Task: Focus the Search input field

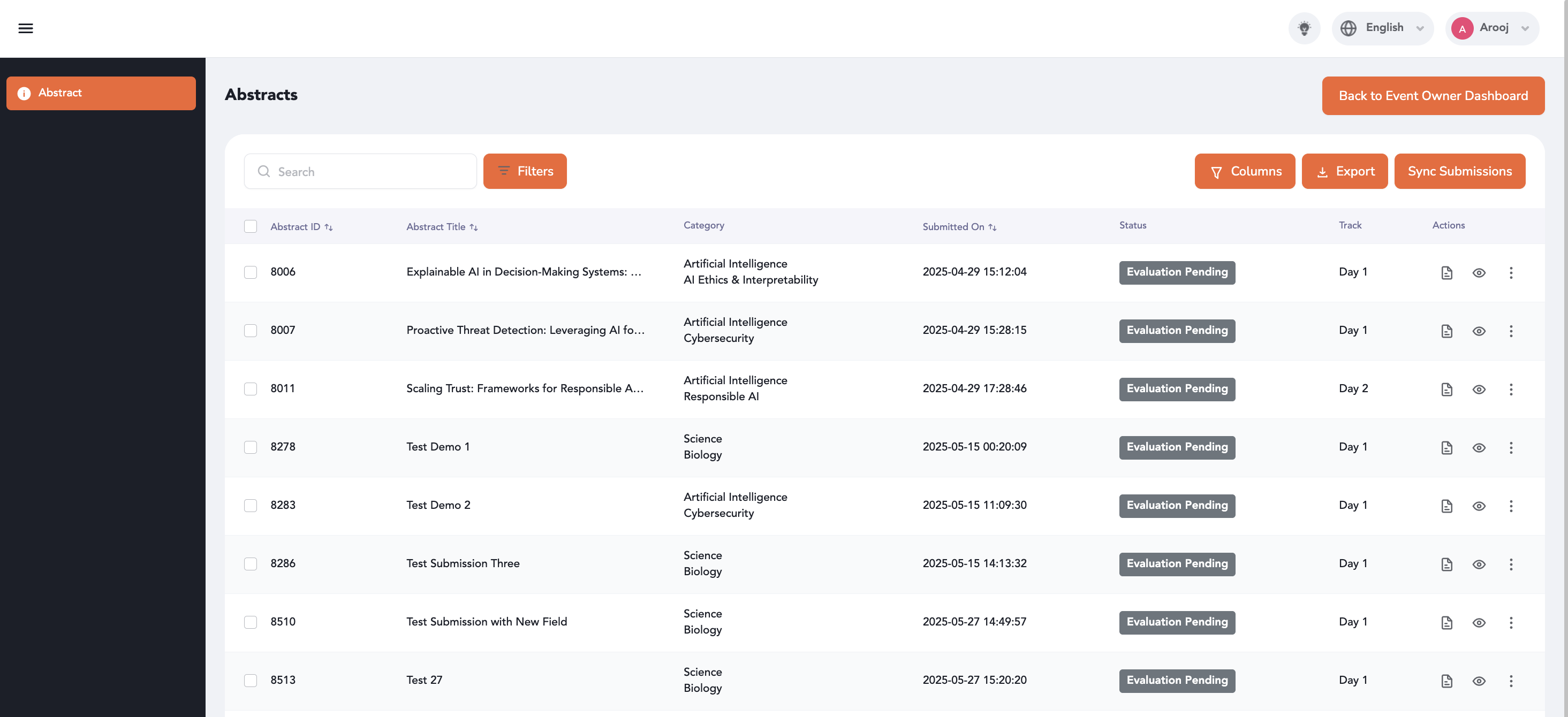Action: tap(360, 172)
